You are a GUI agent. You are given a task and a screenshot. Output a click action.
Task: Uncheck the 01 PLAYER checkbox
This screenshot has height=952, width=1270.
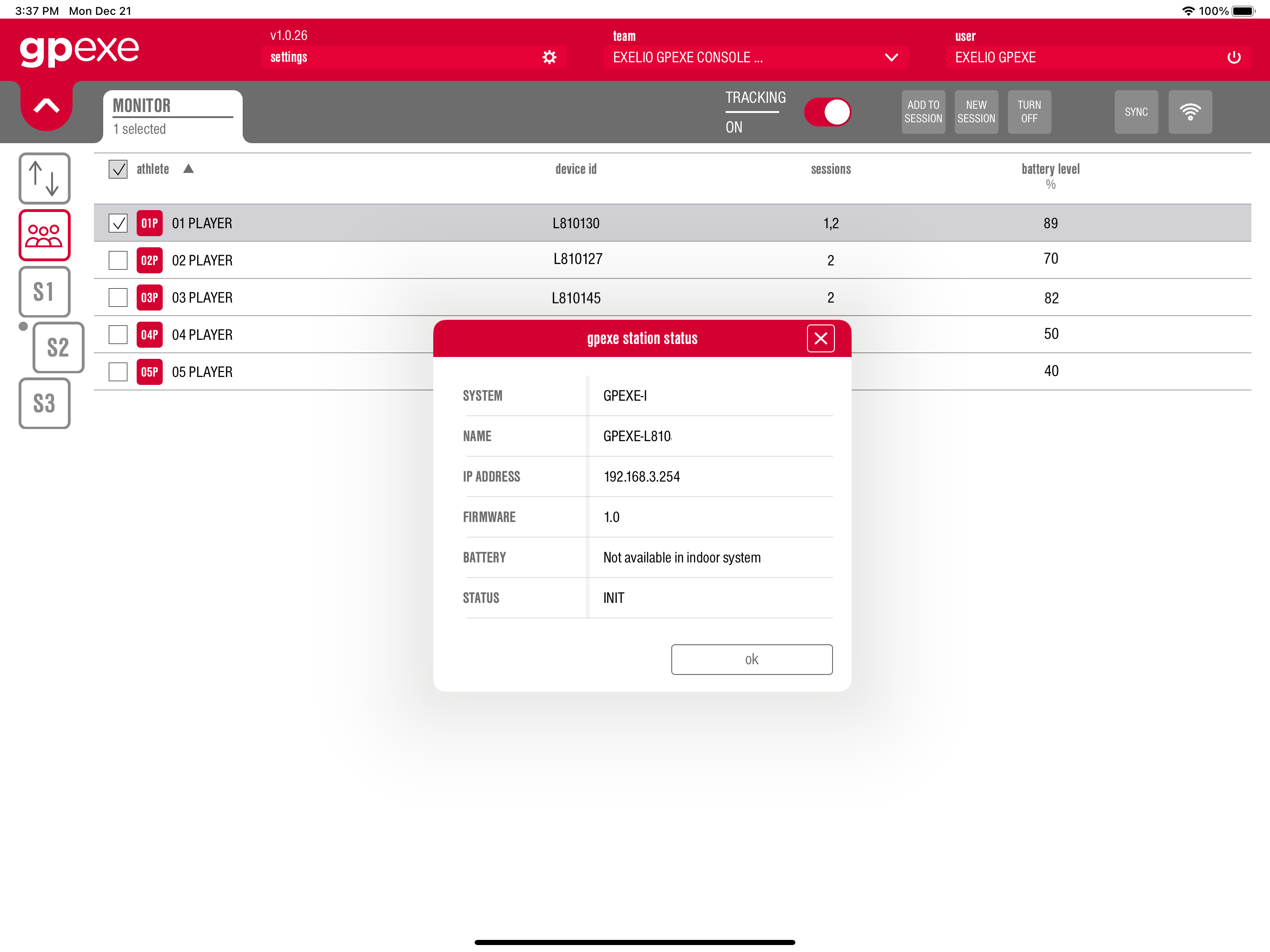tap(118, 224)
